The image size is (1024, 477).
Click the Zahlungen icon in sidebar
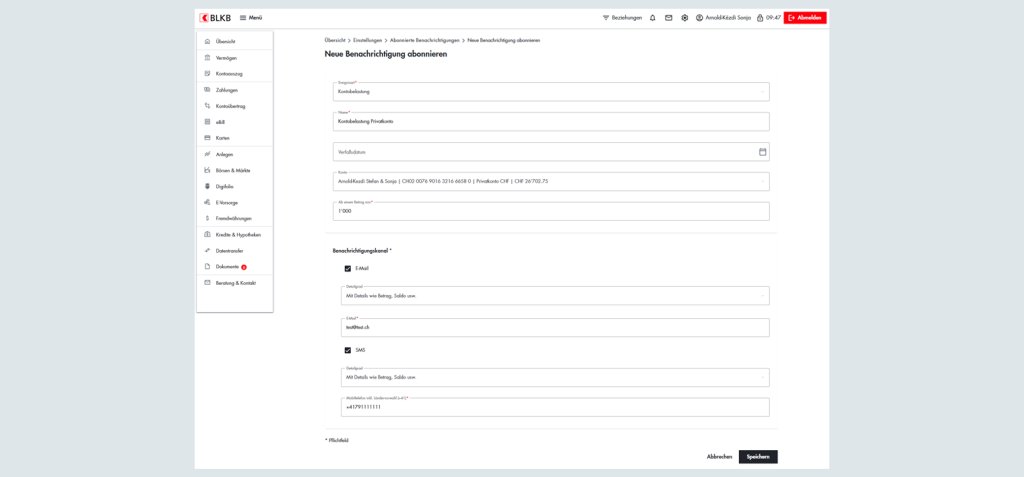tap(207, 90)
